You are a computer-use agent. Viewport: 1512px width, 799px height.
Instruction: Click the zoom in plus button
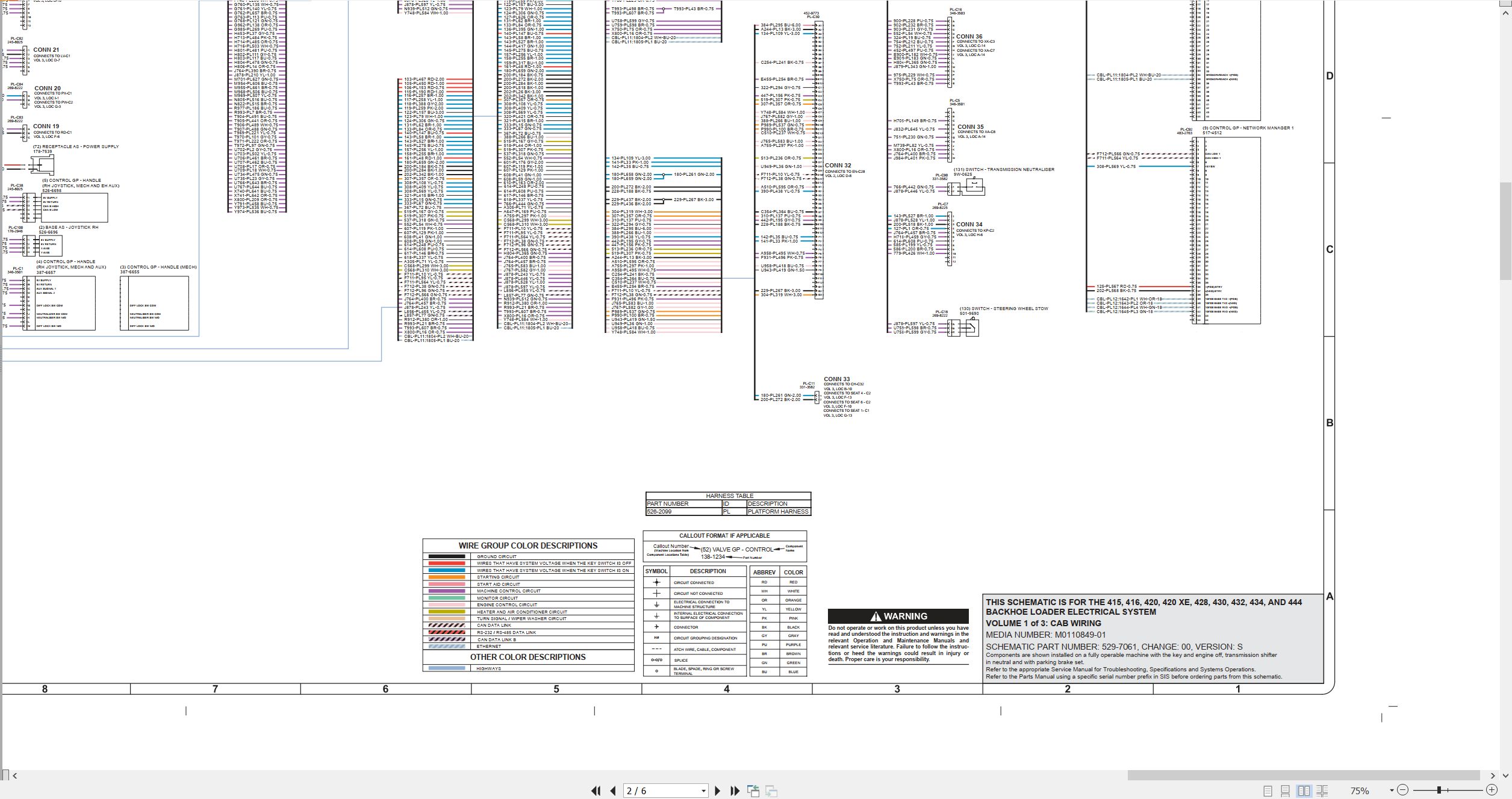[1492, 790]
